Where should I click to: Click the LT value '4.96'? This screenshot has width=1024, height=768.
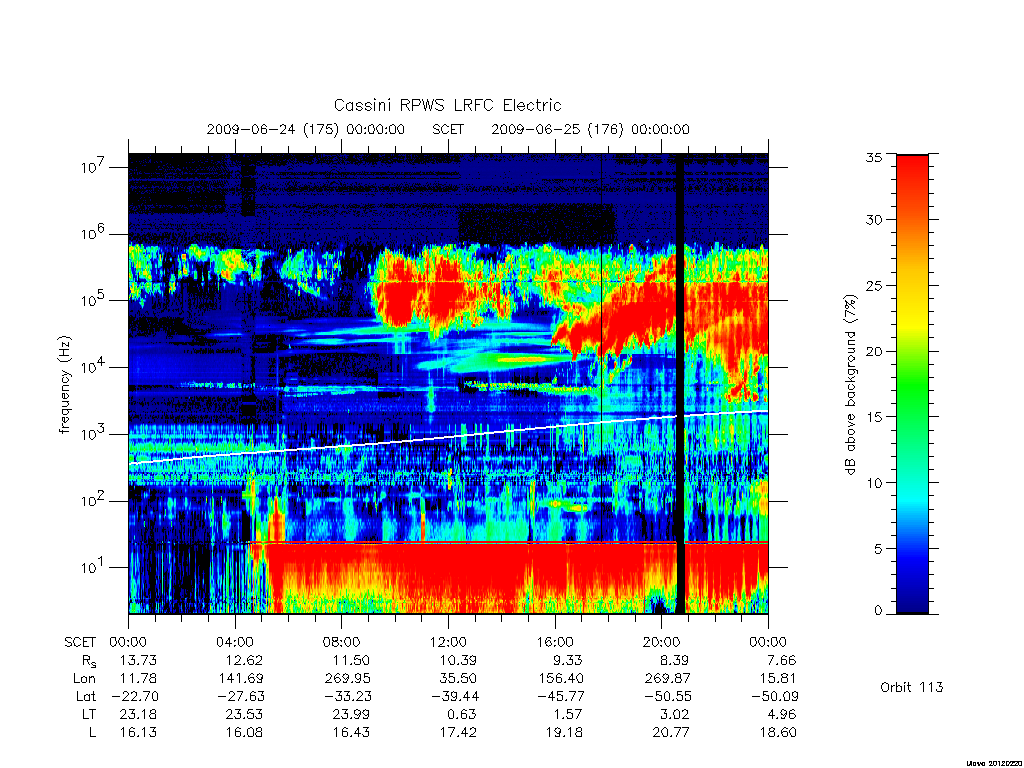pyautogui.click(x=782, y=714)
